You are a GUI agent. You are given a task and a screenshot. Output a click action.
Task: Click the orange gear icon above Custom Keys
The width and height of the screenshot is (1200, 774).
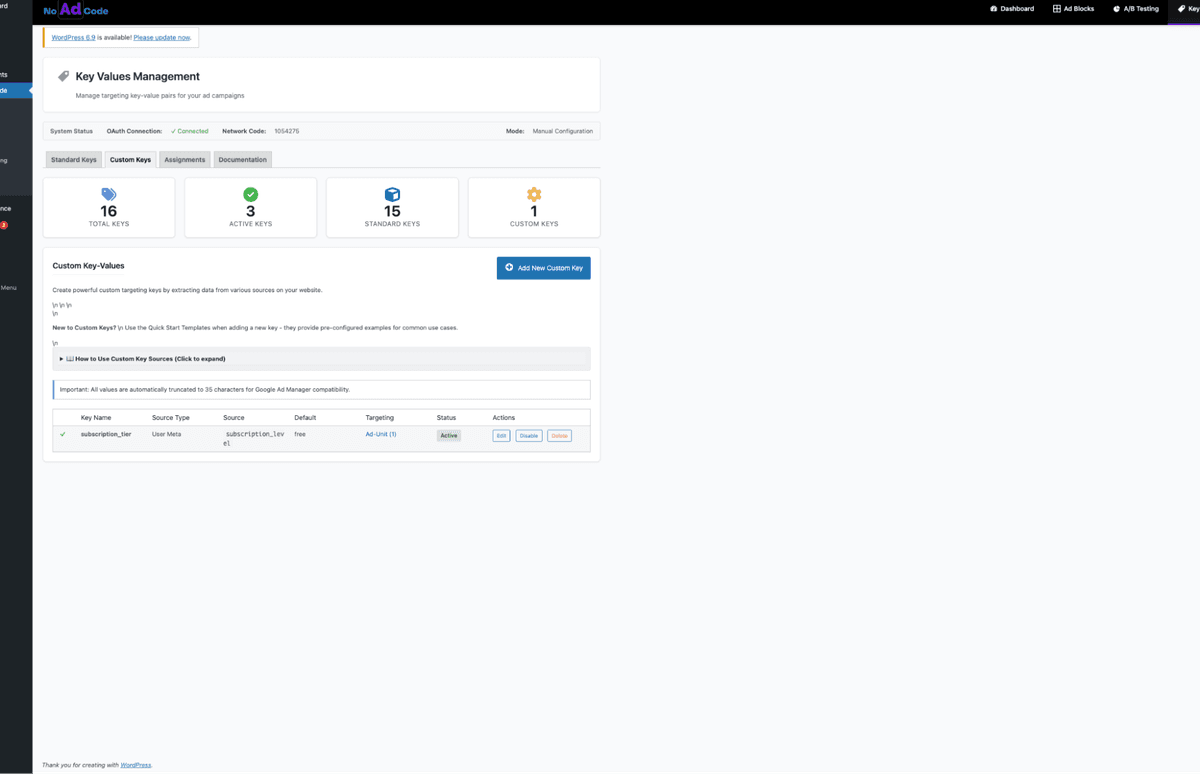[x=534, y=195]
